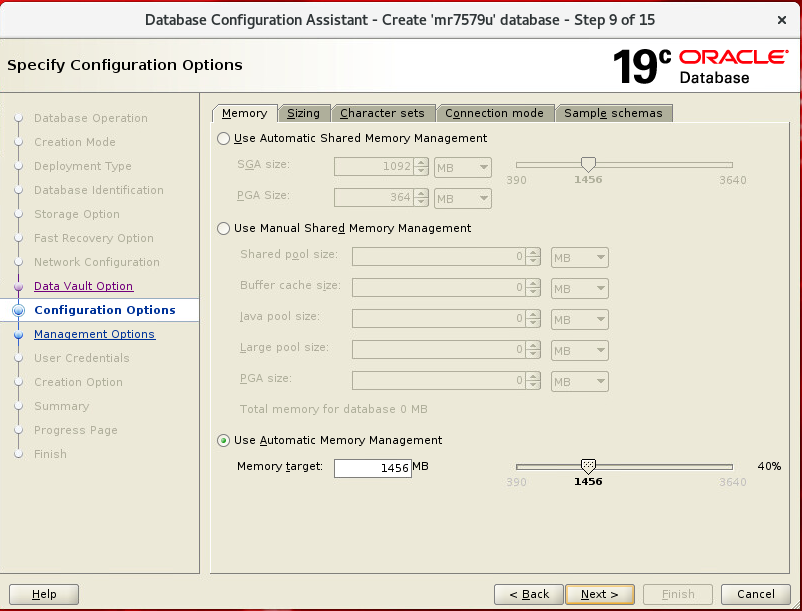Click the Memory target input field
Screen dimensions: 802x611
click(373, 468)
